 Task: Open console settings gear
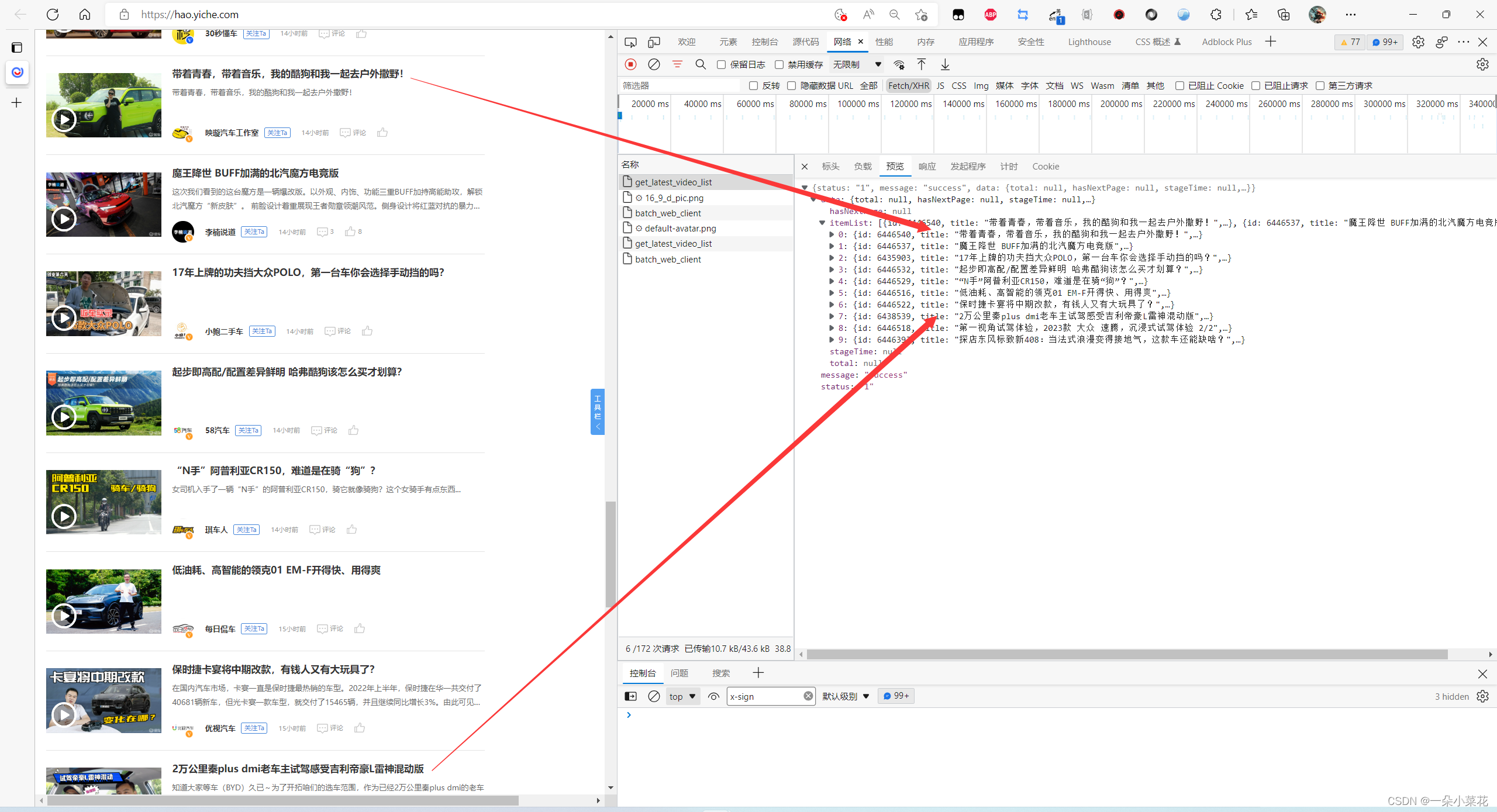(1482, 696)
